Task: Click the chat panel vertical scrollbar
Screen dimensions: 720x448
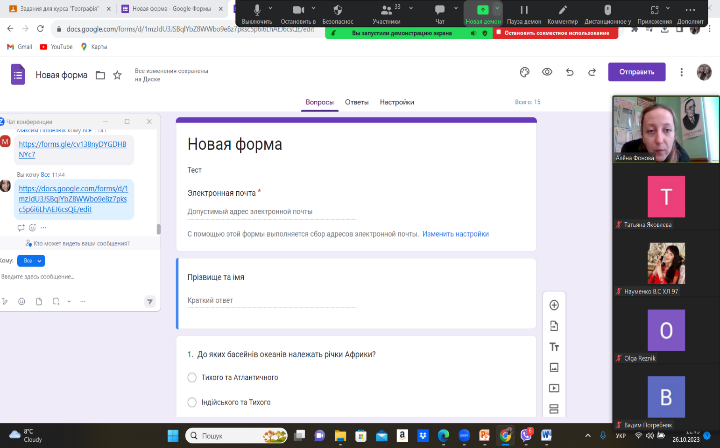Action: coord(158,228)
